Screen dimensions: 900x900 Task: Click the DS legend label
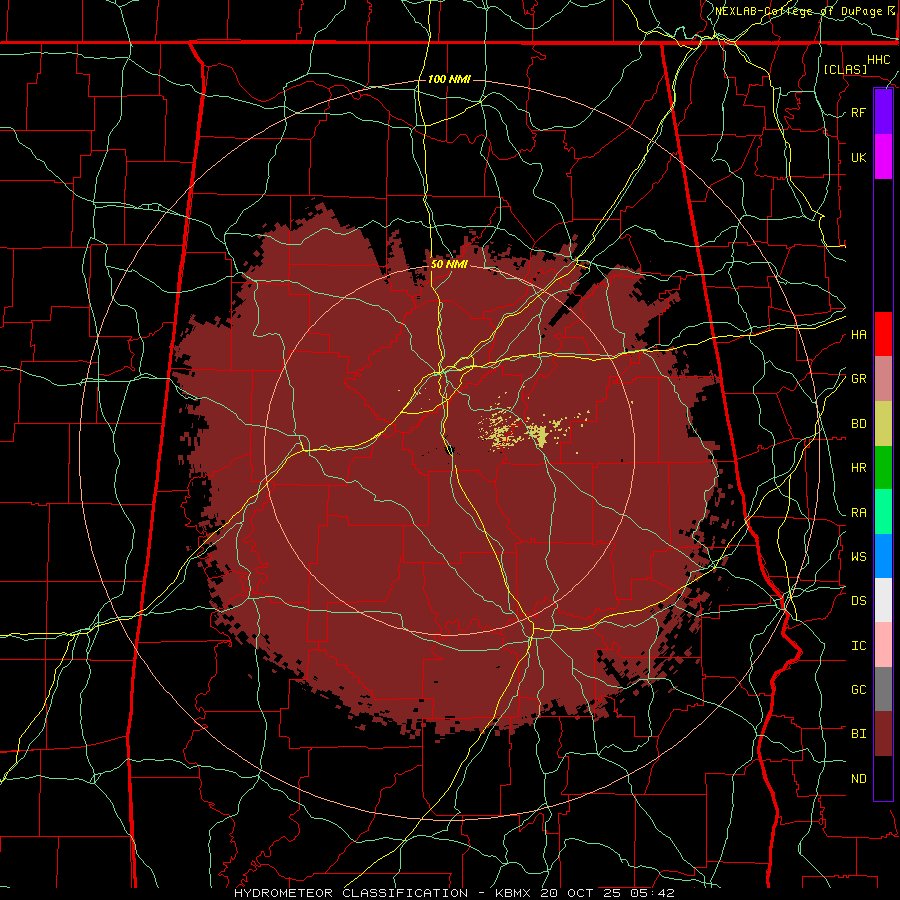click(x=858, y=601)
